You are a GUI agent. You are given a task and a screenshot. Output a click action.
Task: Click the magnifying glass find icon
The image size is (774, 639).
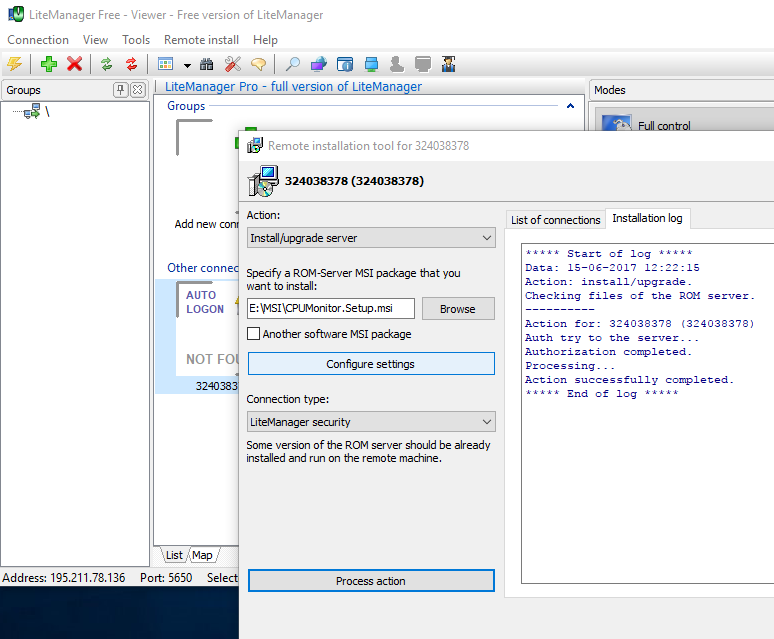(x=293, y=64)
